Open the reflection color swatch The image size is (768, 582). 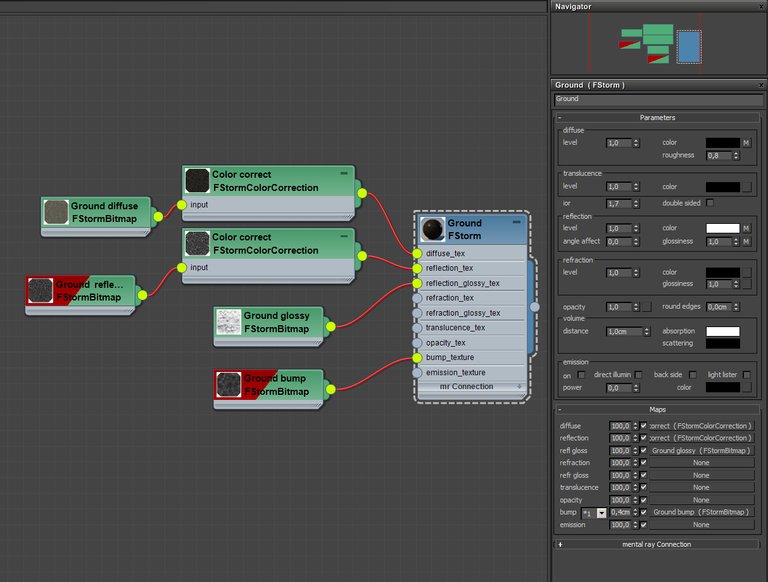722,228
